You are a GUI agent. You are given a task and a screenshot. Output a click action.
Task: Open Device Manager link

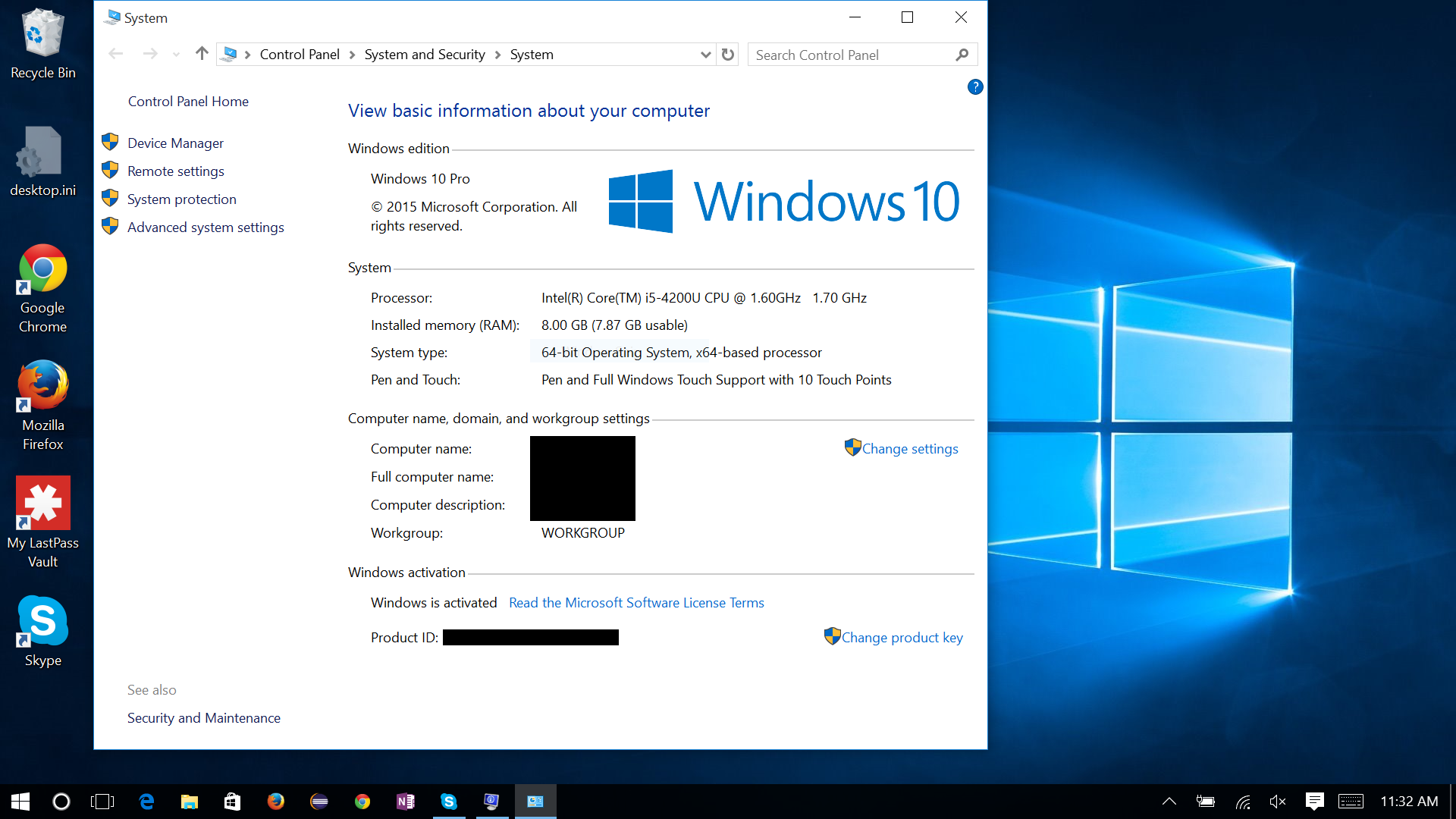coord(175,143)
